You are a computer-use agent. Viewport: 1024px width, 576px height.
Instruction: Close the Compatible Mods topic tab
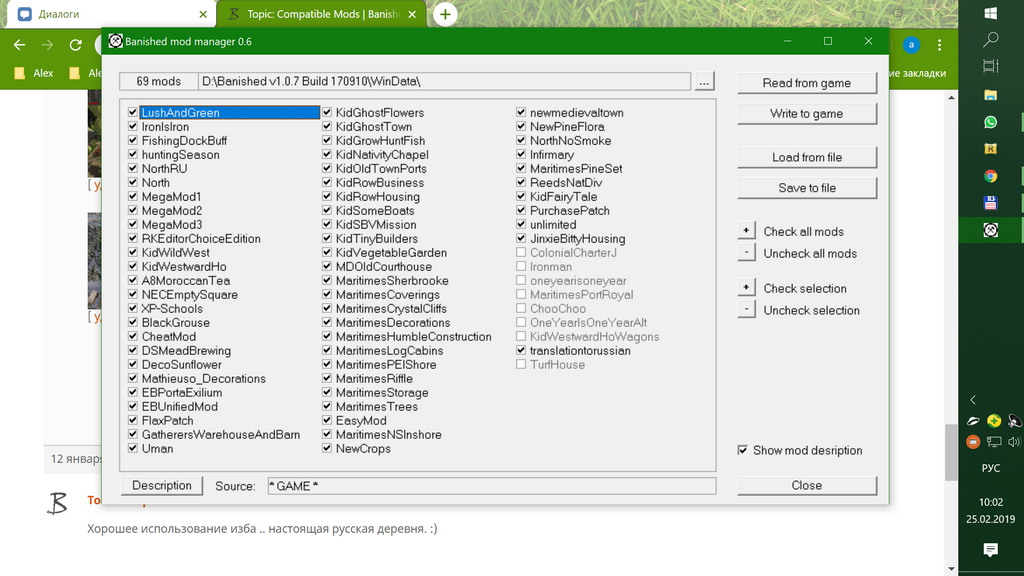[412, 14]
